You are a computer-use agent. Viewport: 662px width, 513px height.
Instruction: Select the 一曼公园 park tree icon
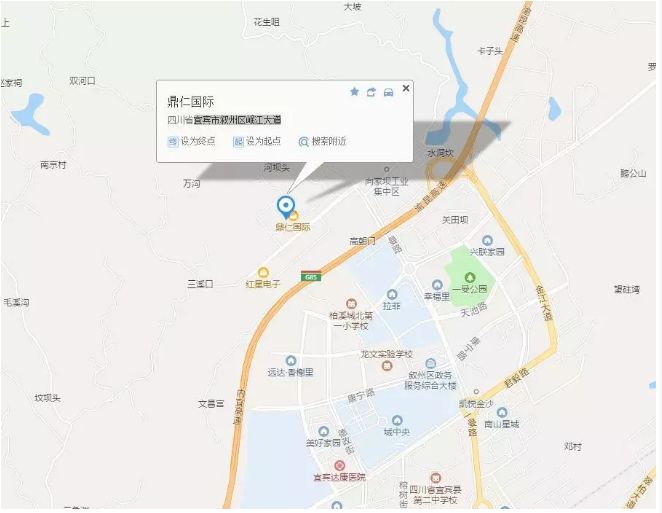(x=470, y=278)
